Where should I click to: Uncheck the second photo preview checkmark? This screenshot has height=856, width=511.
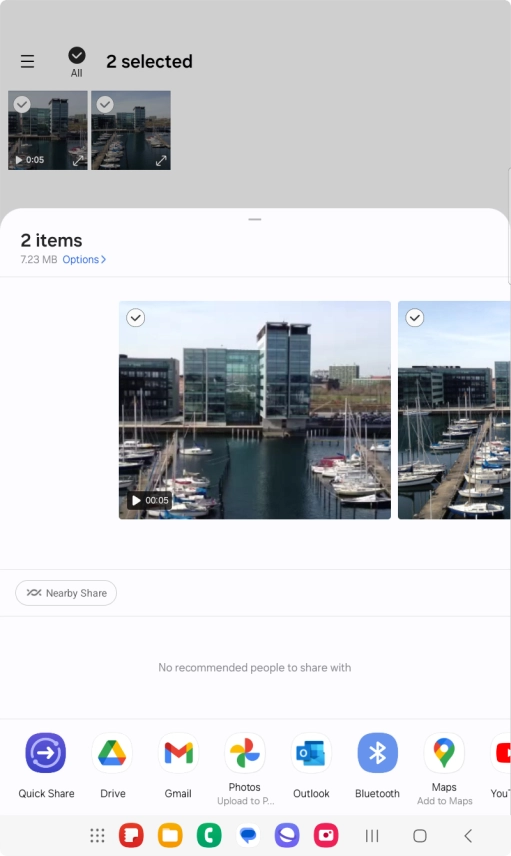click(x=415, y=318)
